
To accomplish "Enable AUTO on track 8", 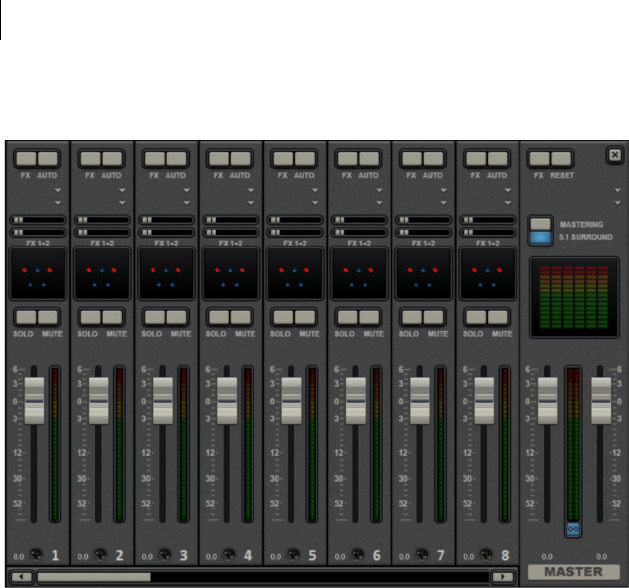I will click(x=497, y=158).
